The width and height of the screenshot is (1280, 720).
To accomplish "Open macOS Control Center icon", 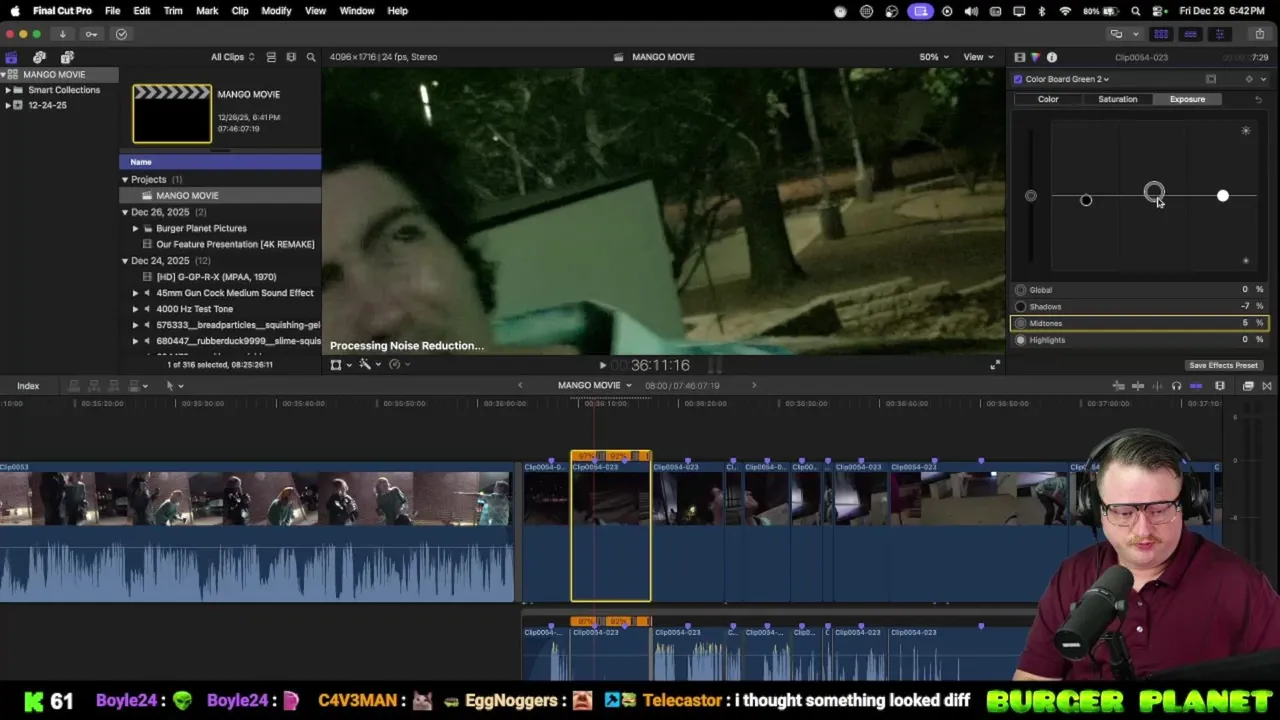I will pos(1160,11).
